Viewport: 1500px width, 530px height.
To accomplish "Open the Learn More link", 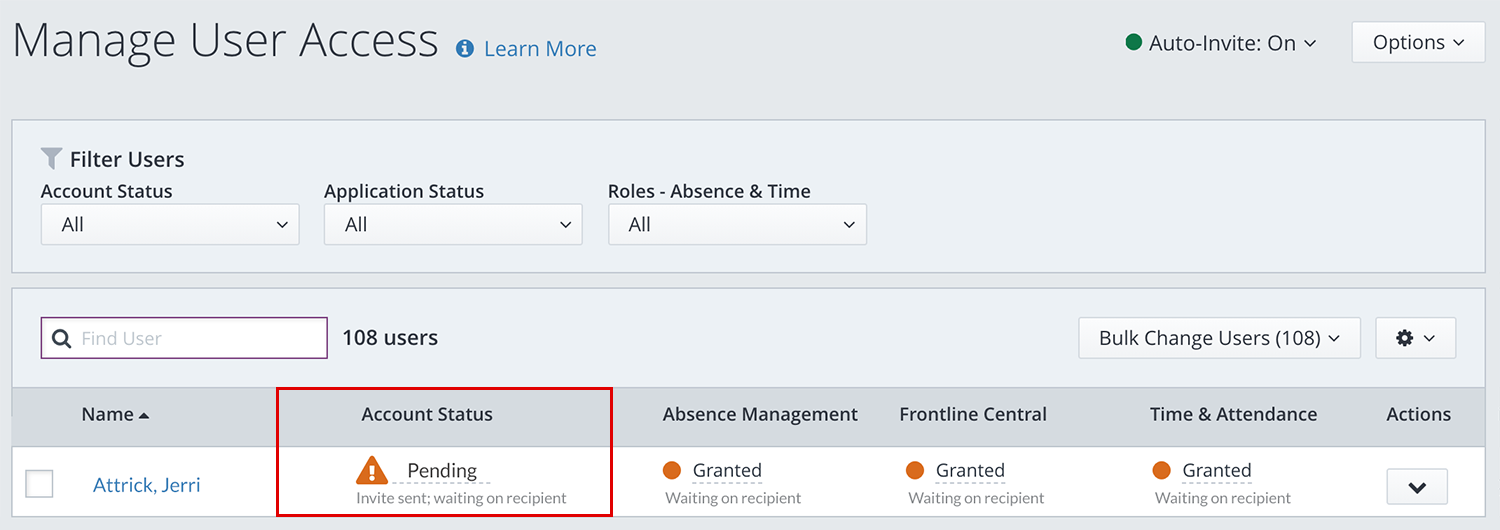I will tap(540, 48).
